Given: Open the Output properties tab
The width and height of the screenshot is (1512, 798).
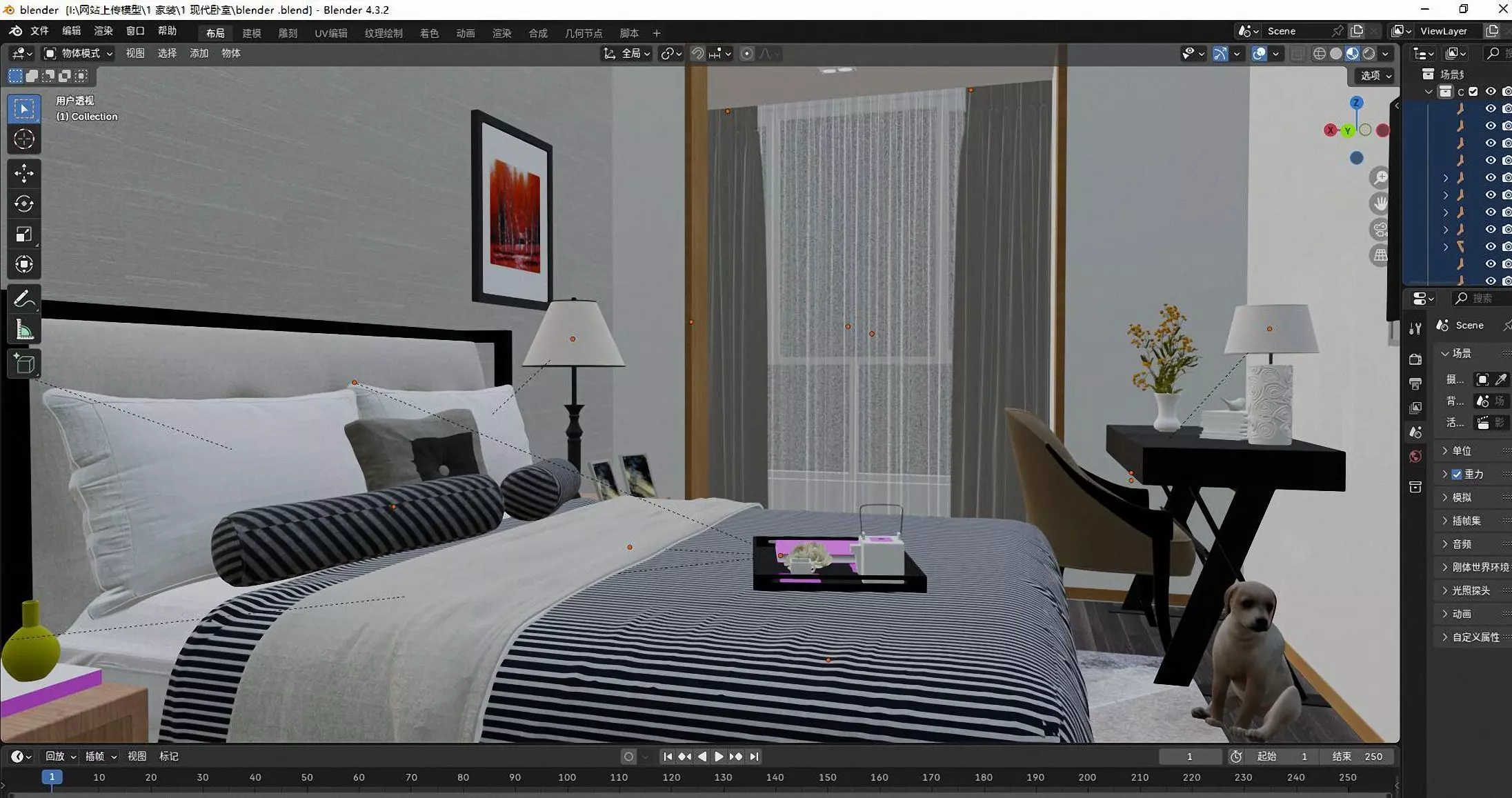Looking at the screenshot, I should coord(1415,383).
